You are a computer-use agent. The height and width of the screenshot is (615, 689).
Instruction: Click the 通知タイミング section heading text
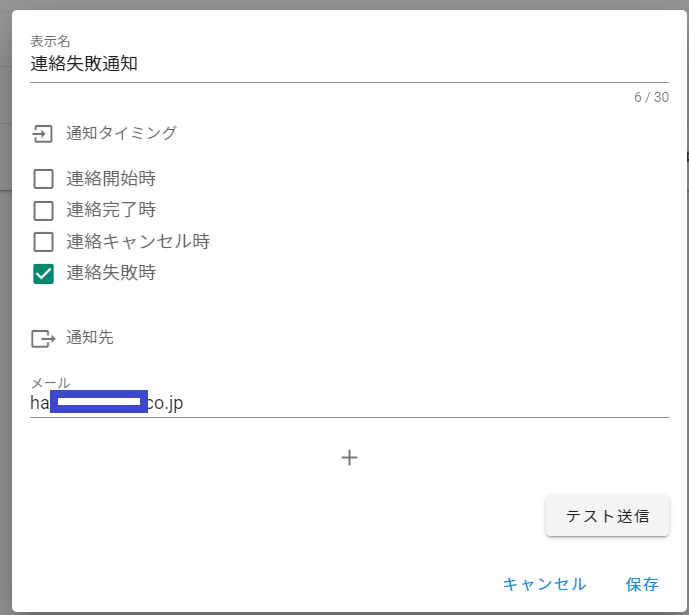tap(121, 133)
